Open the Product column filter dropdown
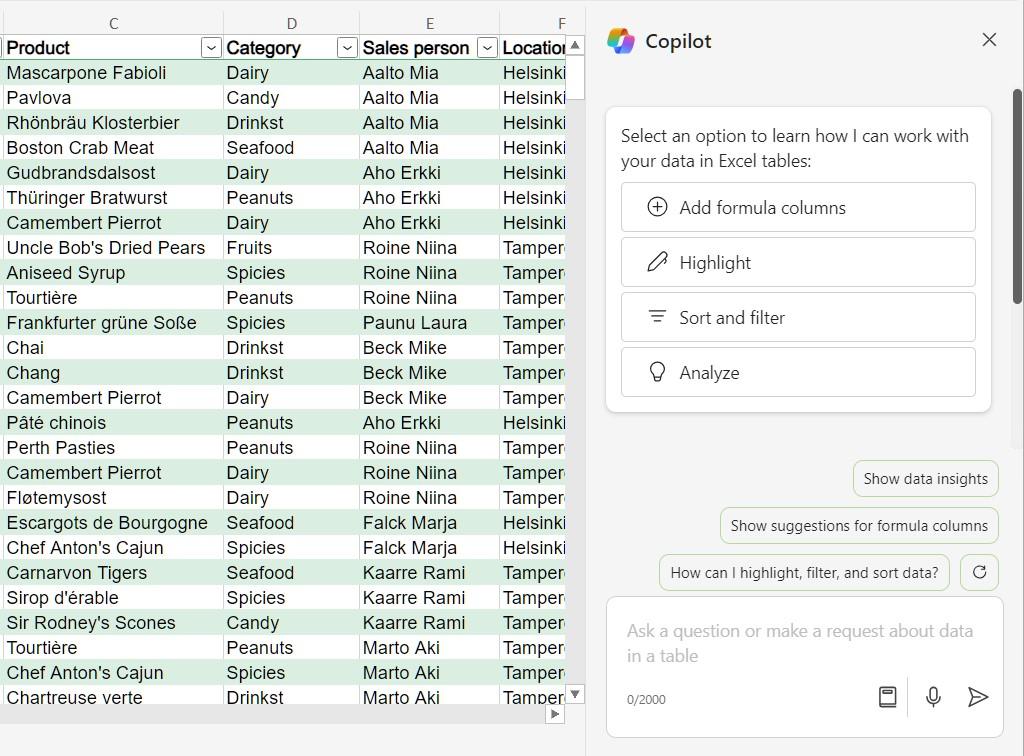Screen dimensions: 1024x756 click(x=211, y=48)
